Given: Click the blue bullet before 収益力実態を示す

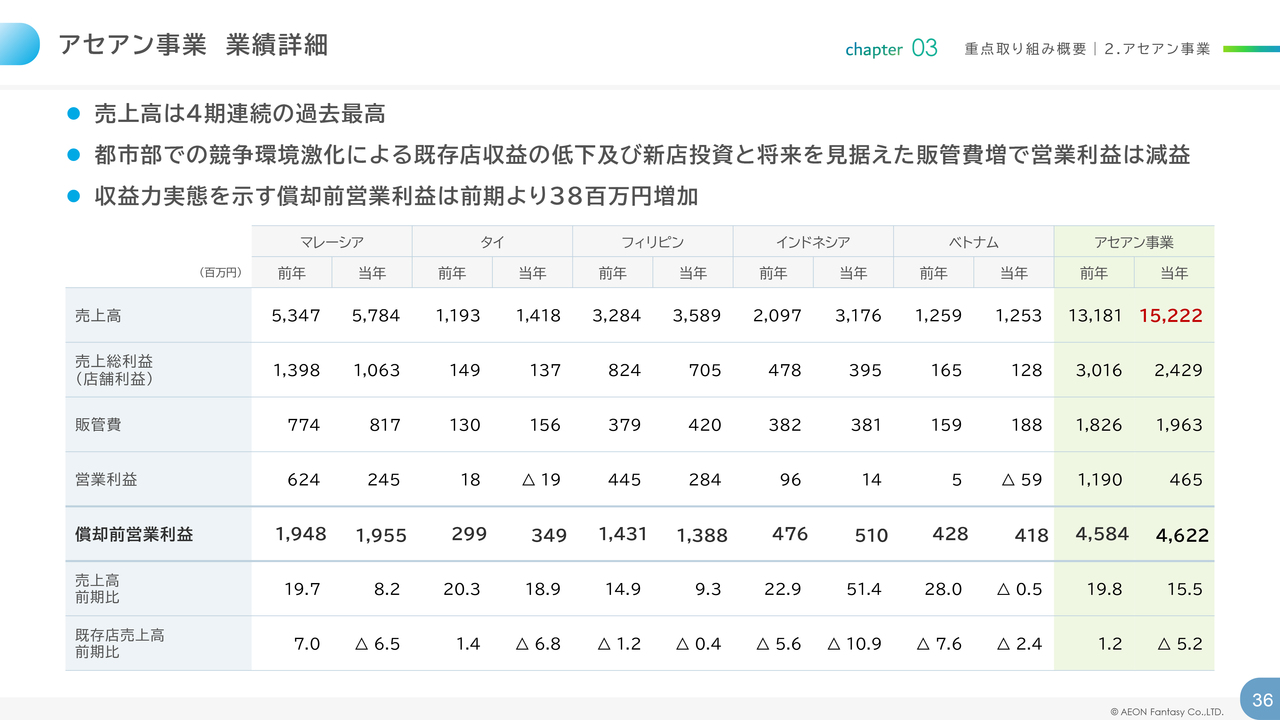Looking at the screenshot, I should [72, 197].
